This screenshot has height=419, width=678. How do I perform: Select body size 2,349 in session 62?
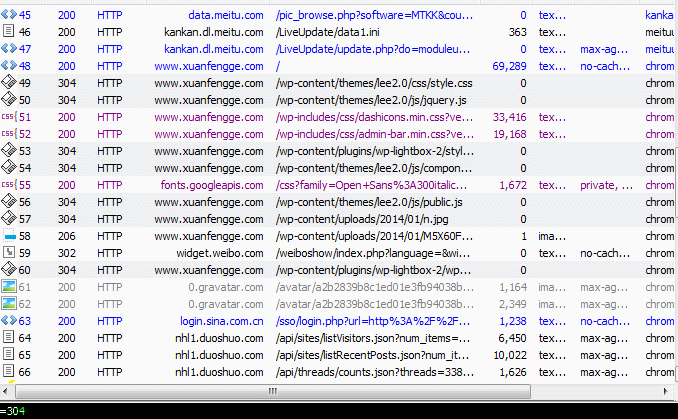[513, 304]
